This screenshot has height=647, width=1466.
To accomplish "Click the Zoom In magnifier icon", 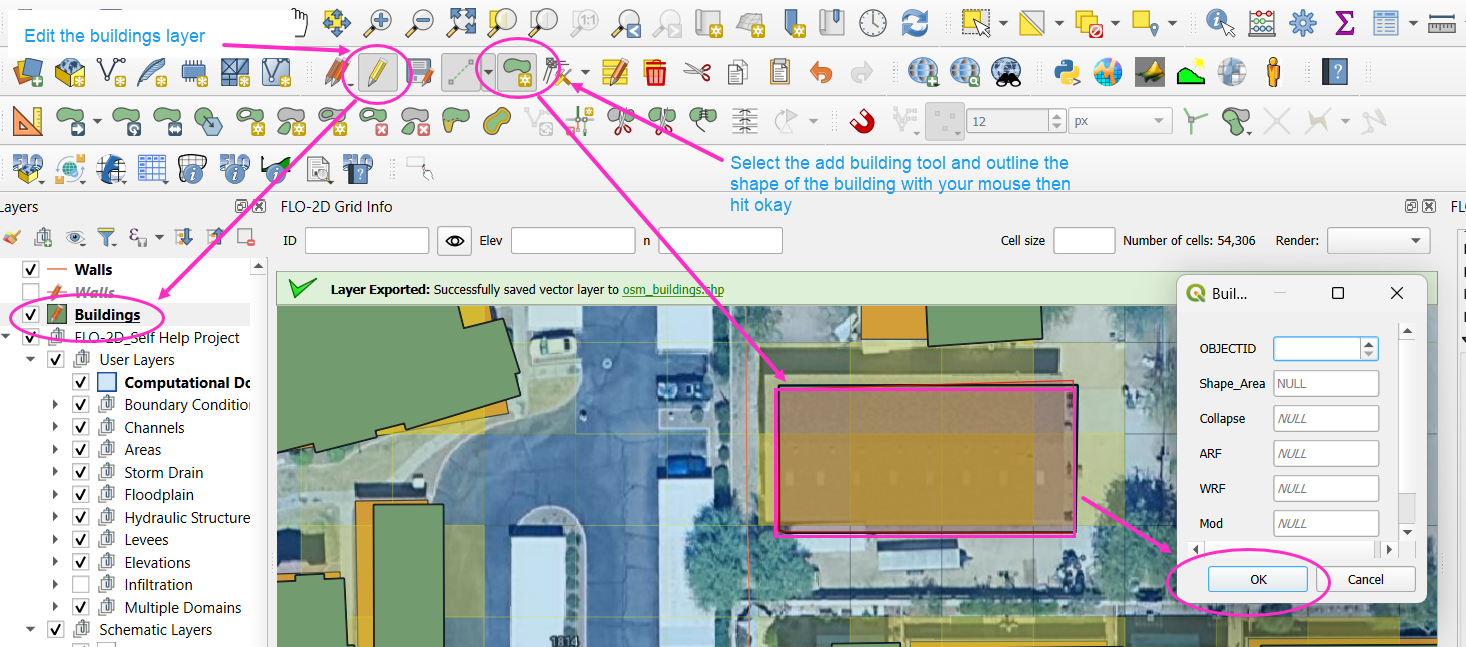I will 378,21.
